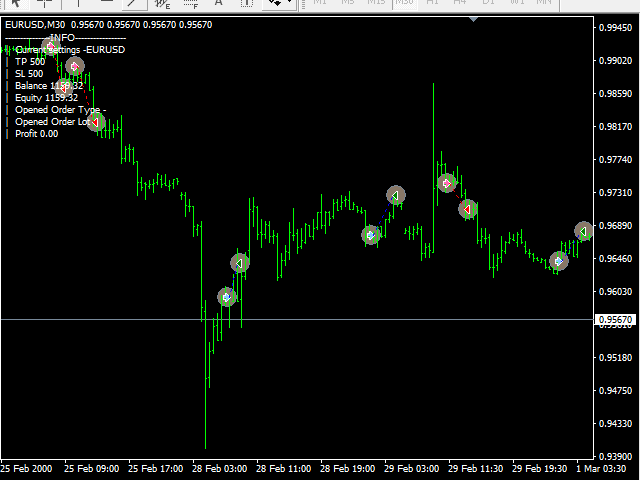Click blue arrow marker above 29 Feb 19:30
Screen dimensions: 640x480
point(559,261)
